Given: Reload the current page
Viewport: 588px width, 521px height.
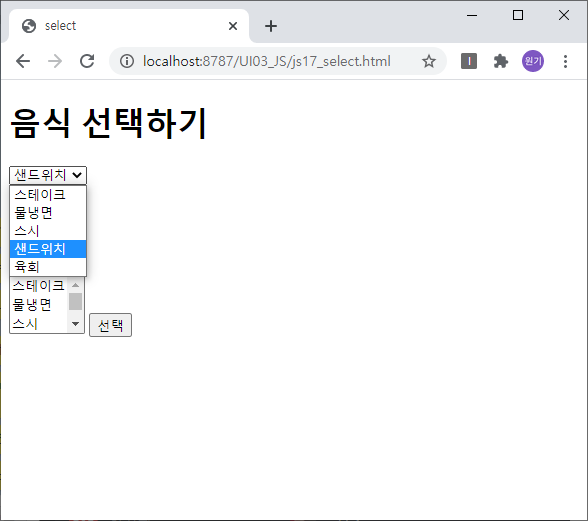Looking at the screenshot, I should (87, 61).
